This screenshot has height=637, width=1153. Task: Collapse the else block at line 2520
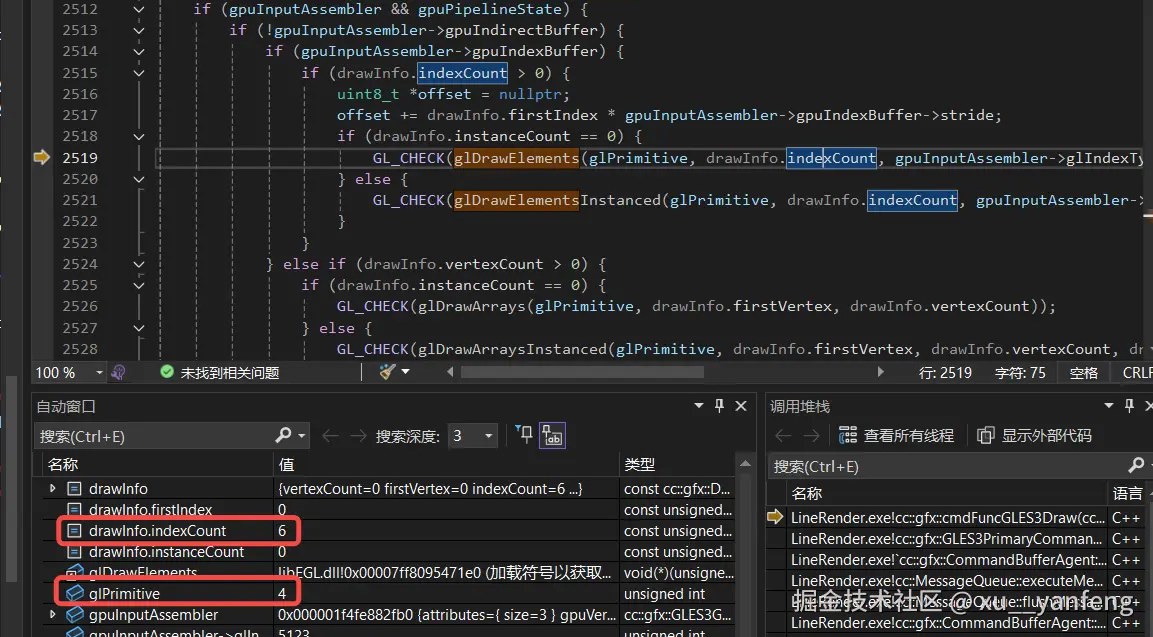click(x=138, y=179)
